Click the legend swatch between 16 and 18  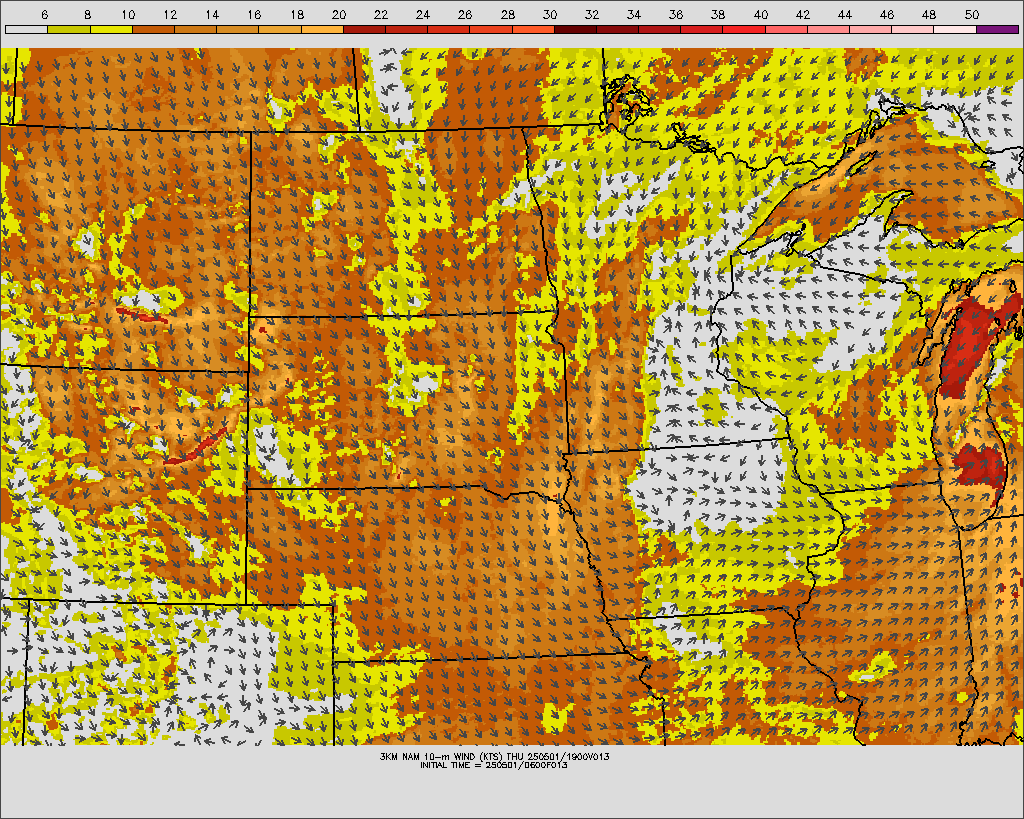(280, 29)
